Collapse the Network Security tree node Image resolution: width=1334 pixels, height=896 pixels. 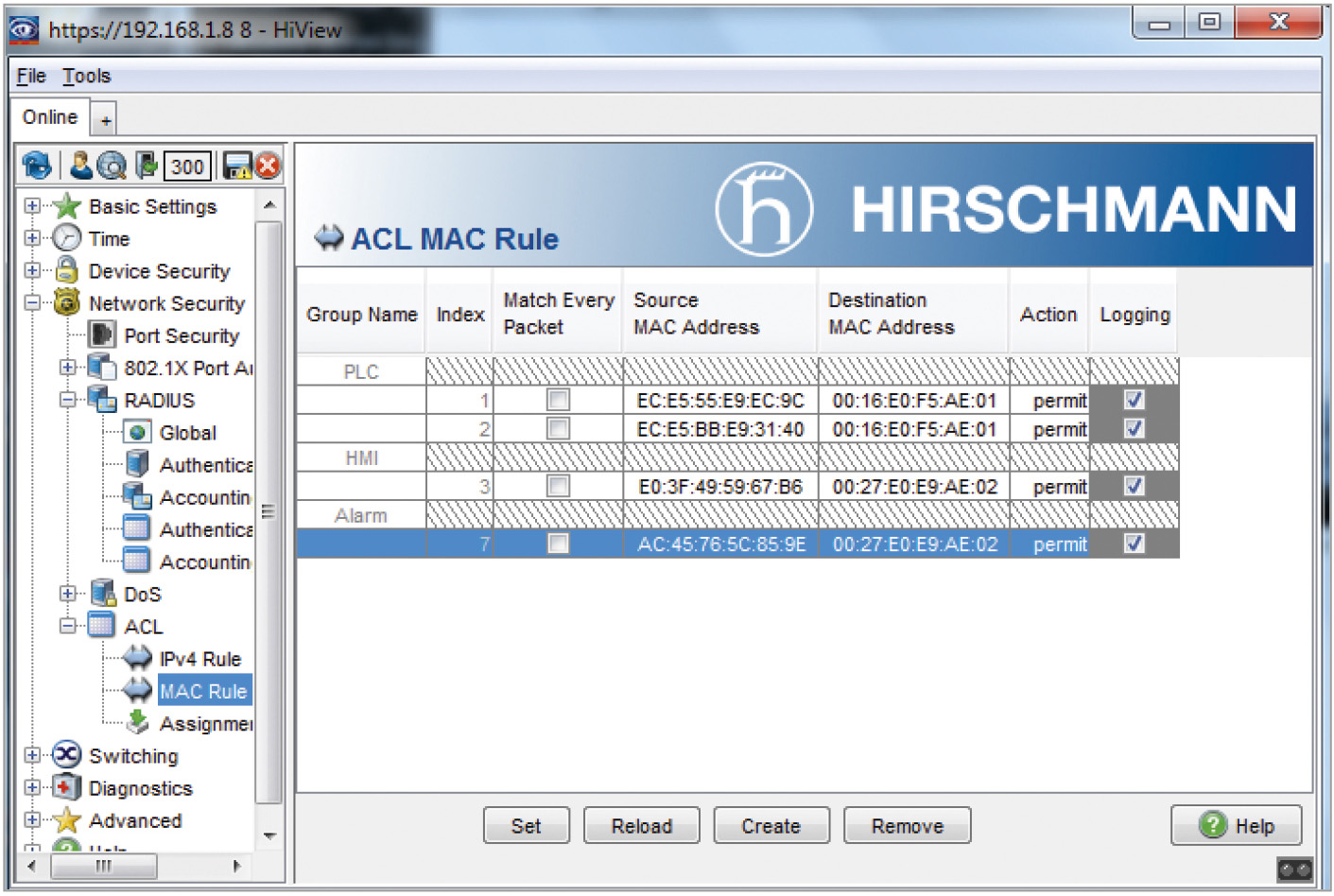click(32, 302)
